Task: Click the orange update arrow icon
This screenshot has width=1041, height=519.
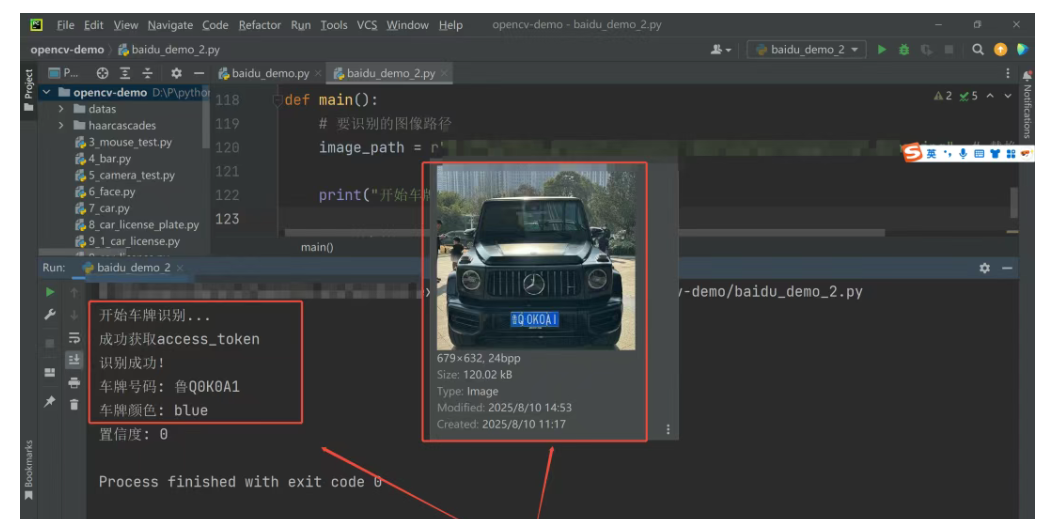Action: (1000, 50)
